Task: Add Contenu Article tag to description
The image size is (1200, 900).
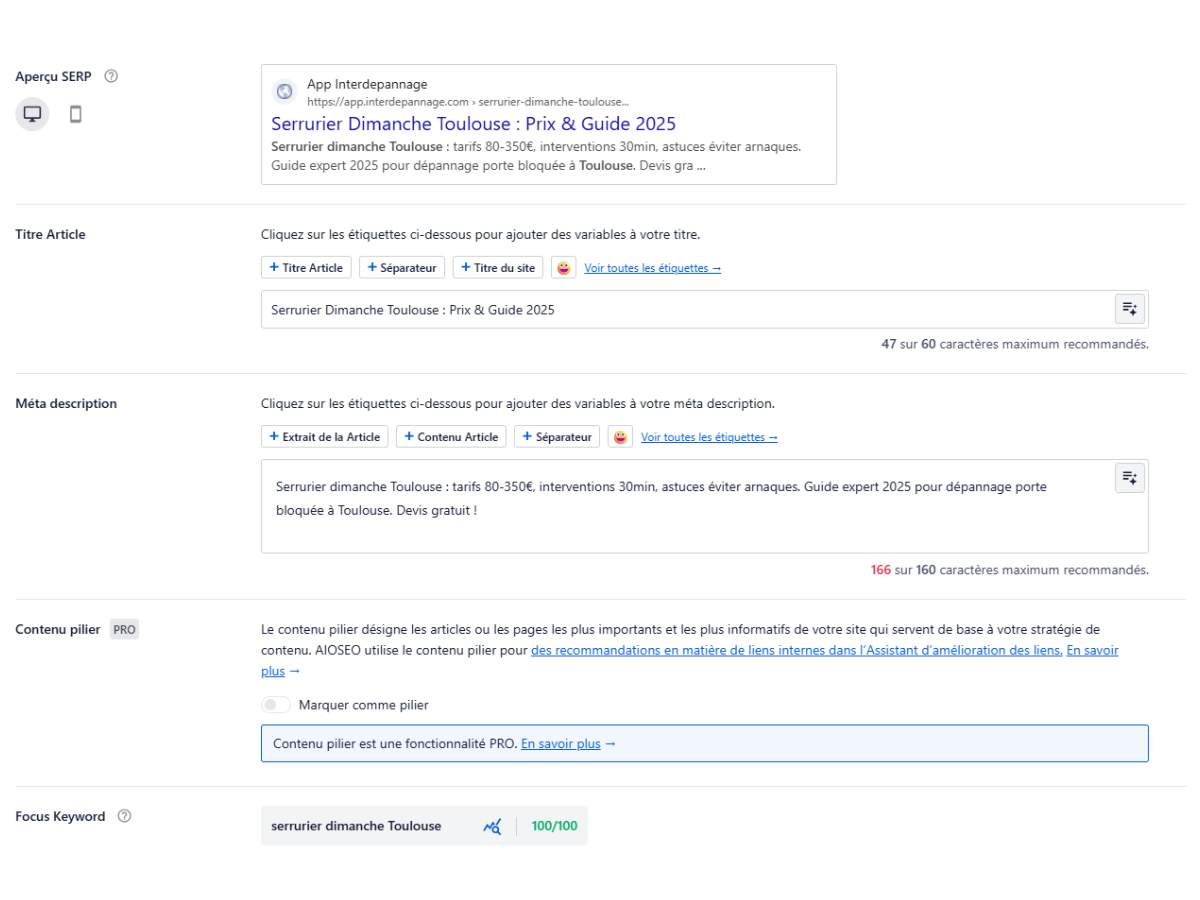Action: click(x=451, y=437)
